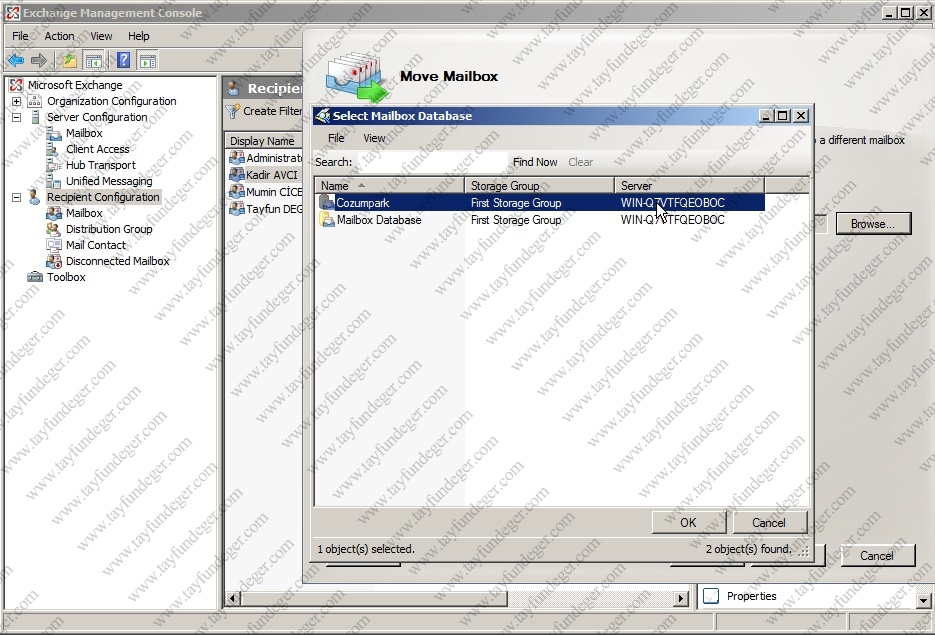Screen dimensions: 935x635
Task: Select the Hub Transport tree item
Action: (101, 165)
